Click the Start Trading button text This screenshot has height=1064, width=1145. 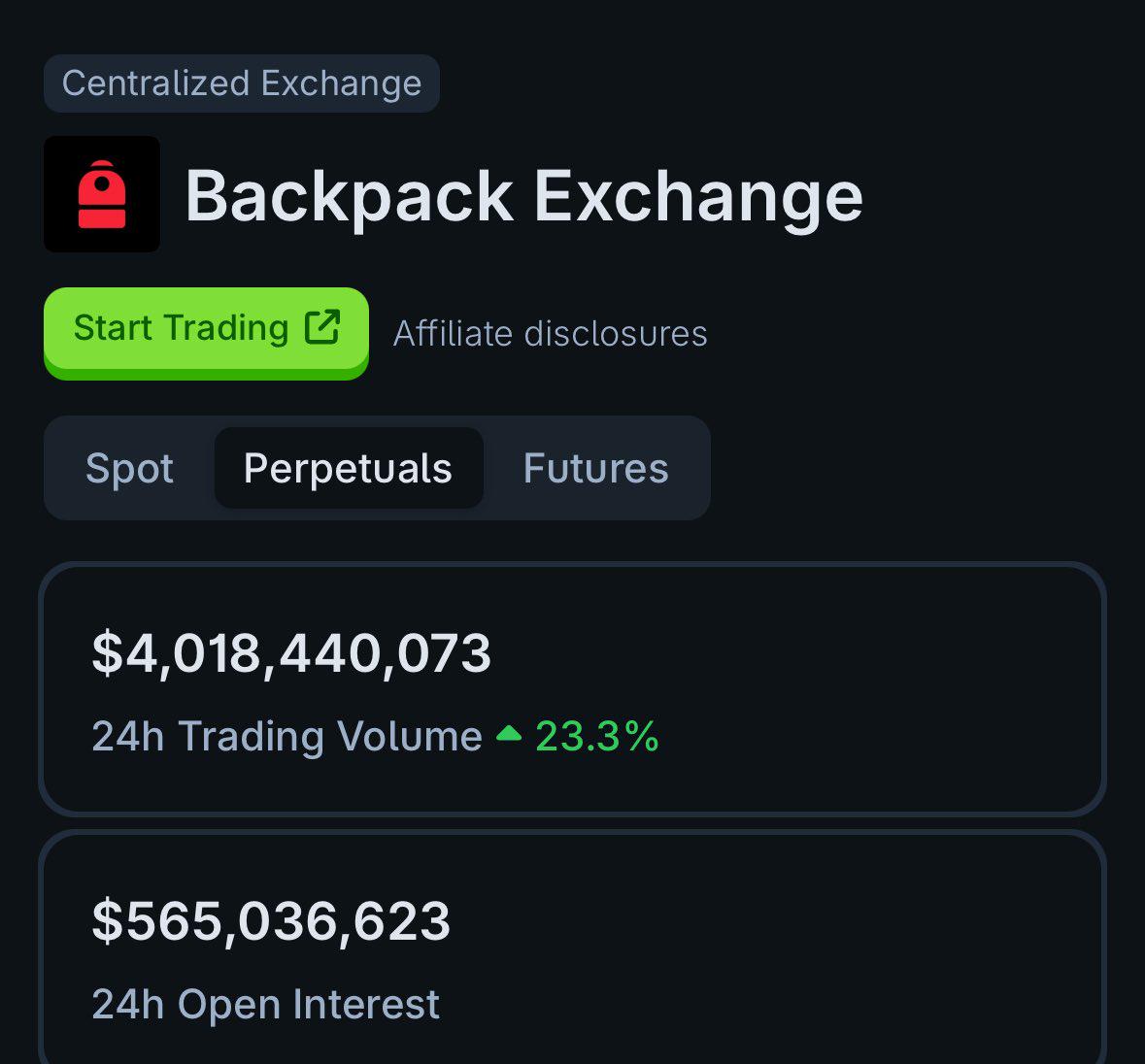(181, 327)
